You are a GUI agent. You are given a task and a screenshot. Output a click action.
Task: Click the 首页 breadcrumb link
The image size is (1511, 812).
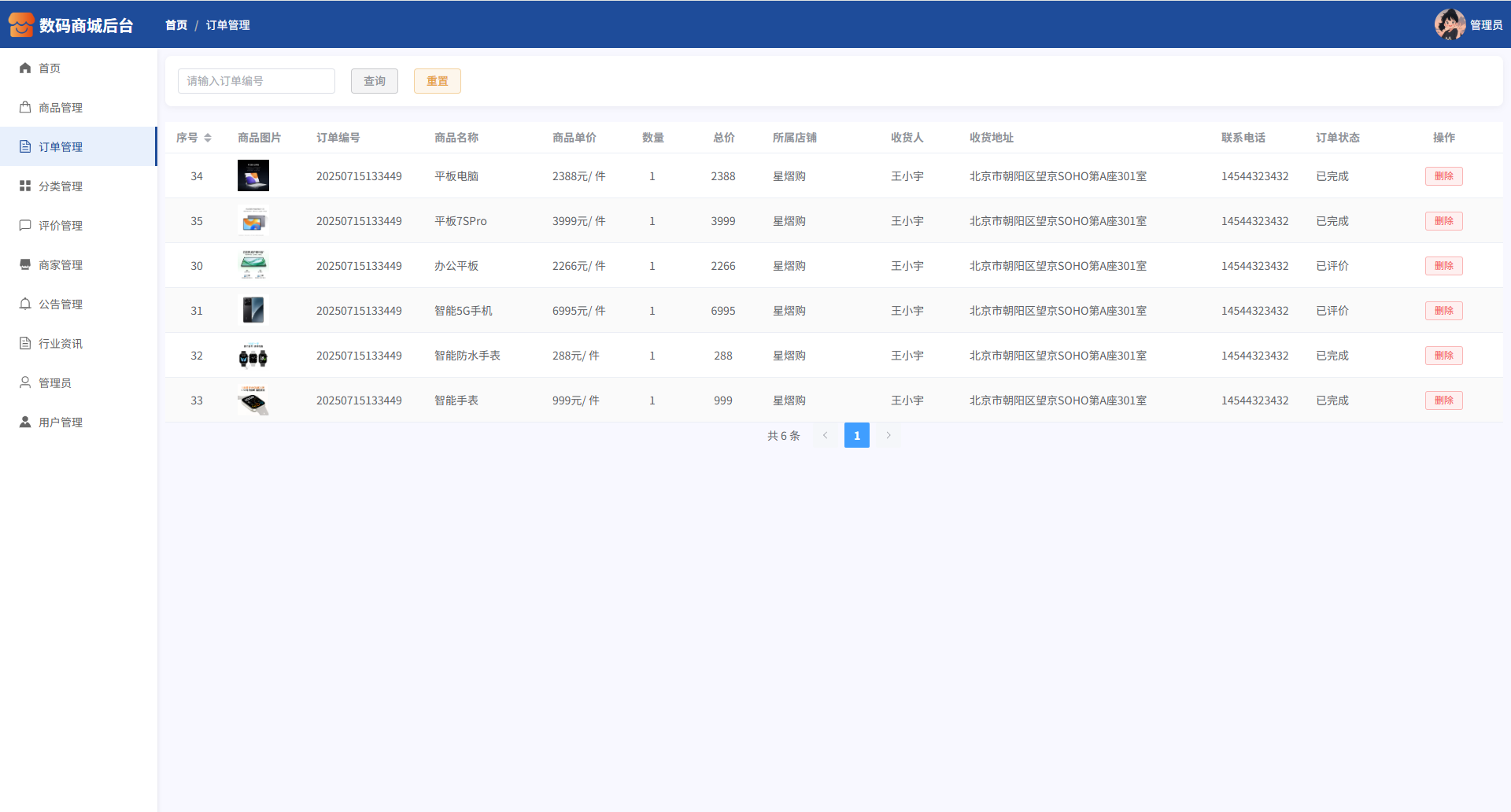pyautogui.click(x=176, y=25)
